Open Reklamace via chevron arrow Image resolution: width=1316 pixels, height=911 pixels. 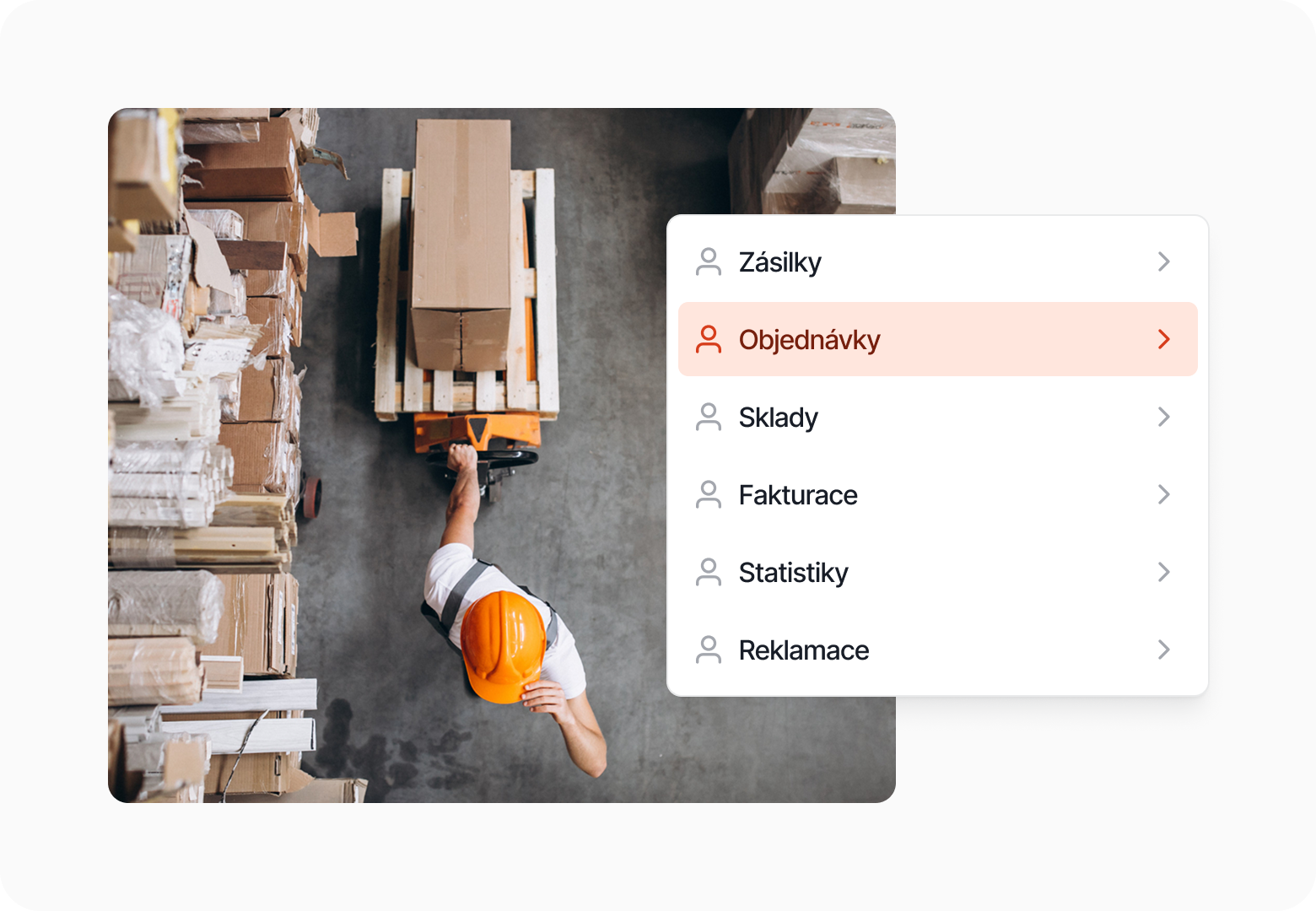coord(1164,650)
